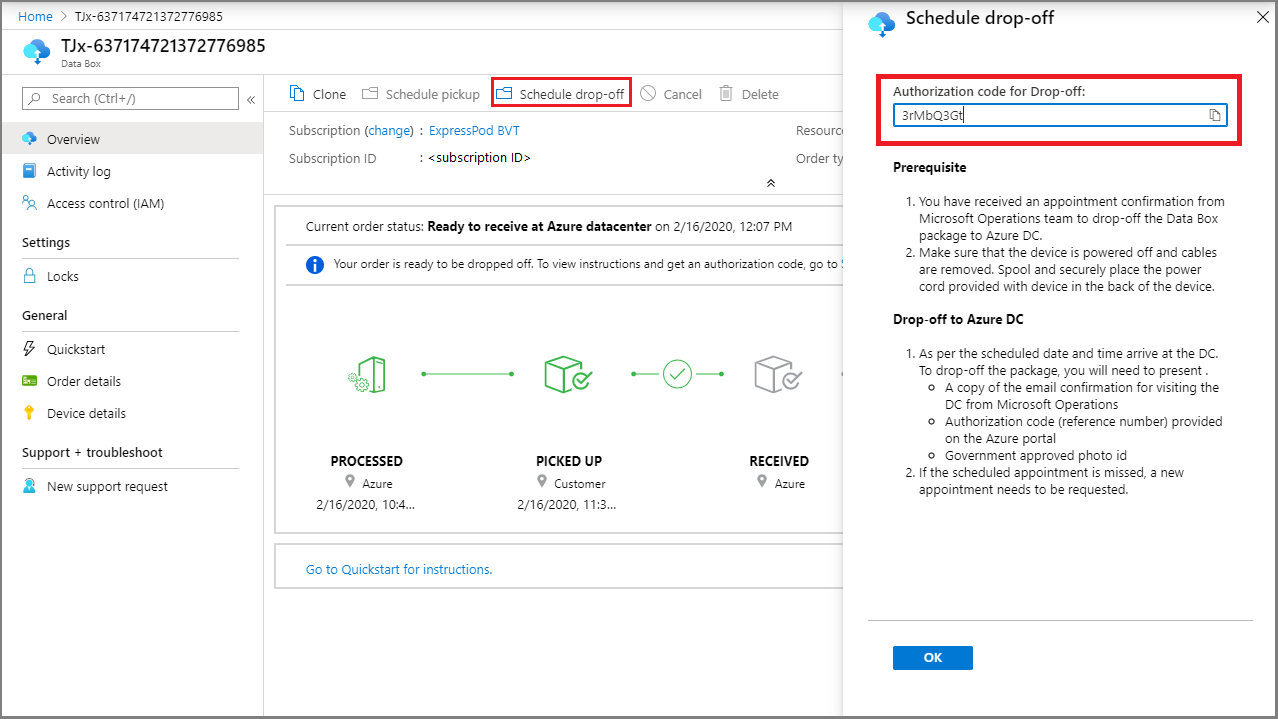Open Activity log in sidebar

79,171
